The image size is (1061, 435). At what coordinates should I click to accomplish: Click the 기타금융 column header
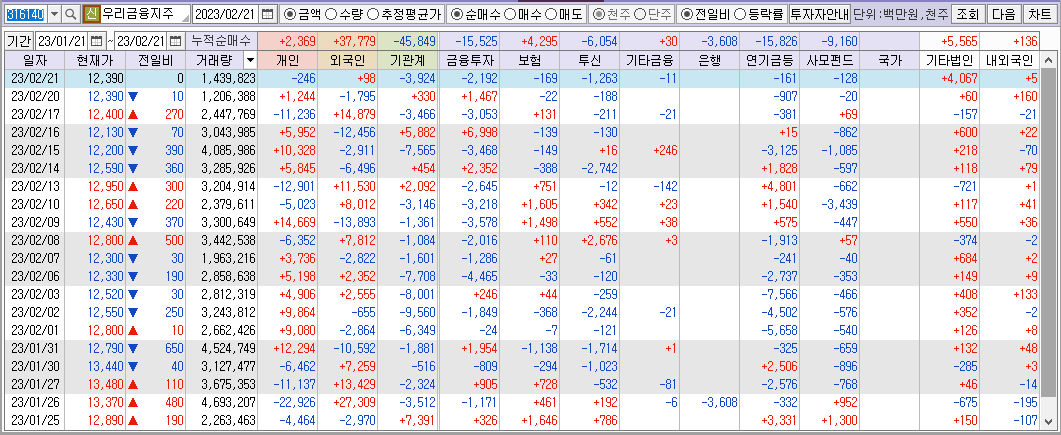coord(650,61)
